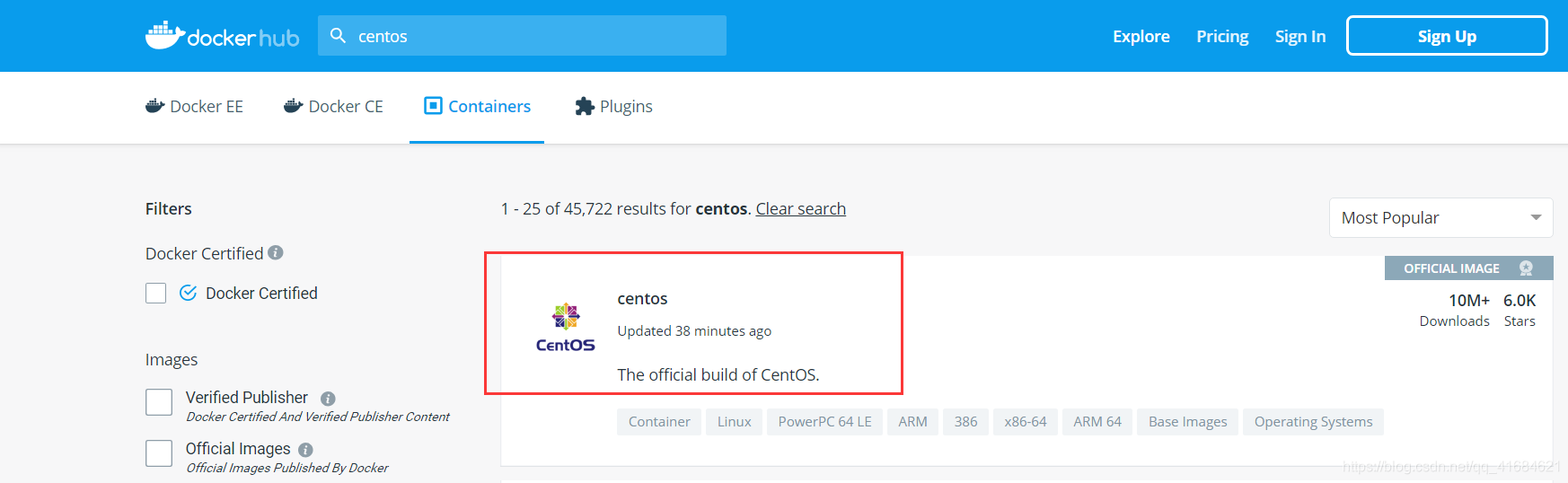Viewport: 1568px width, 483px height.
Task: Switch to the Docker CE tab
Action: tap(333, 107)
